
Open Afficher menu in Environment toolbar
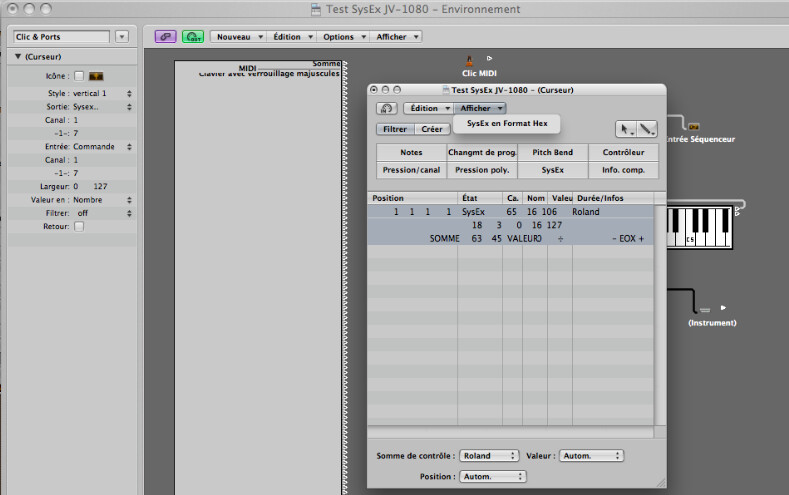tap(396, 37)
